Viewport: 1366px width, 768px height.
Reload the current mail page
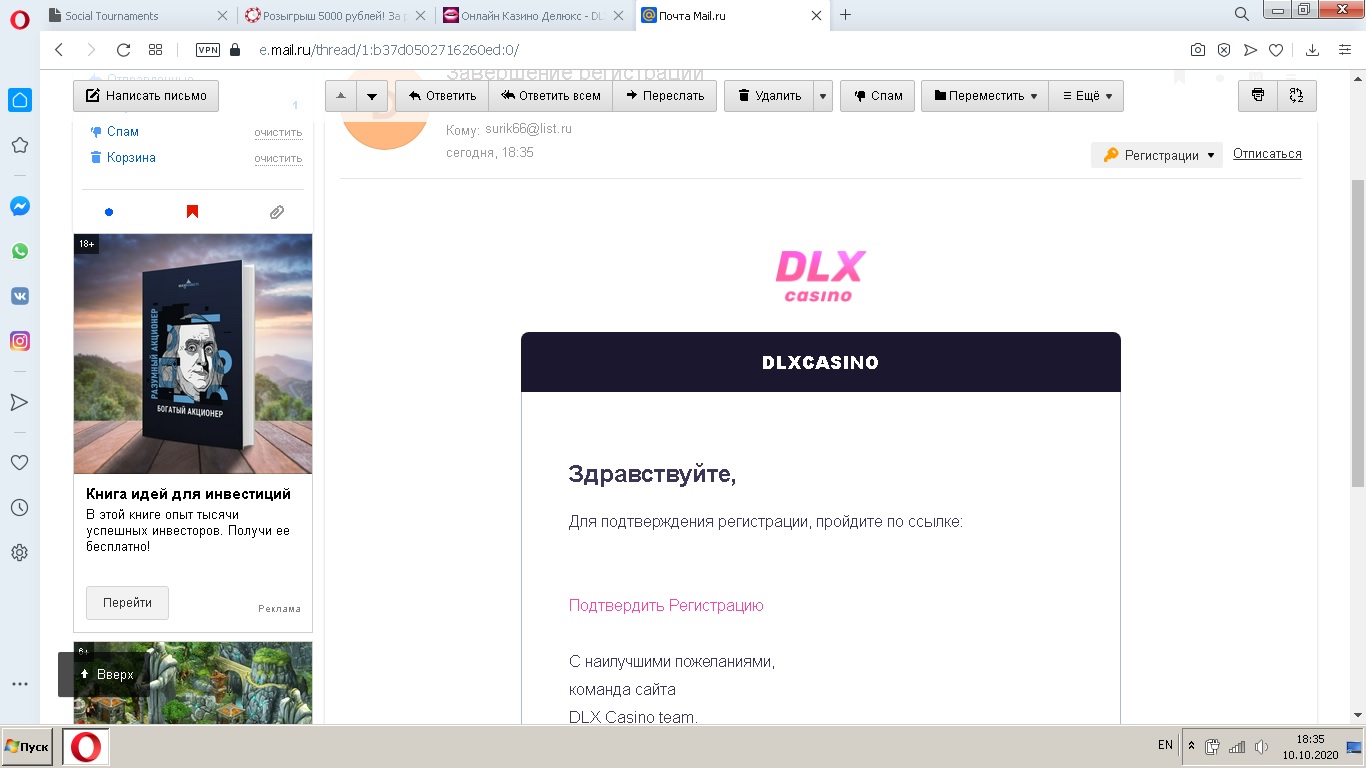124,50
